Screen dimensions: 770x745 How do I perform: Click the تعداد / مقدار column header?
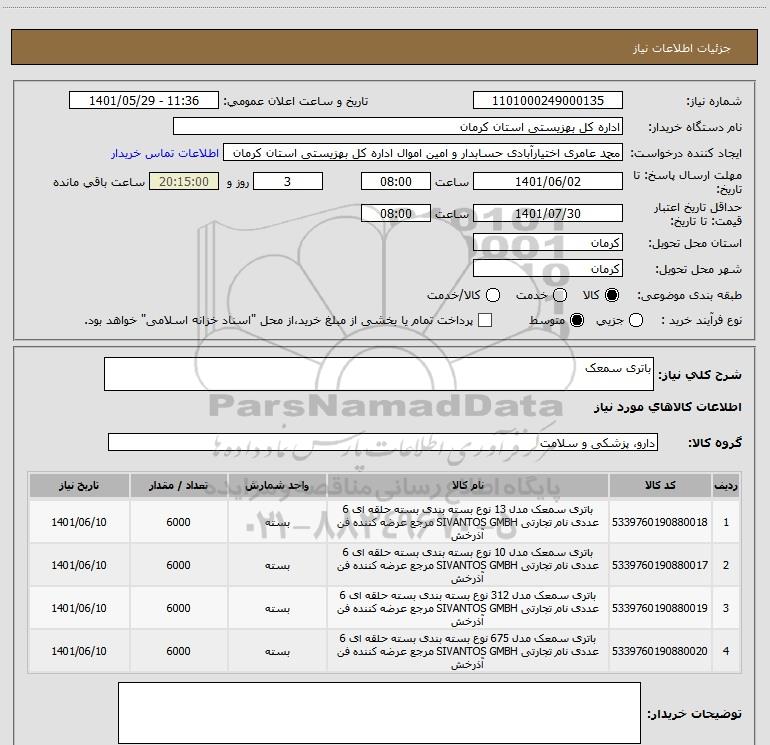click(x=178, y=486)
